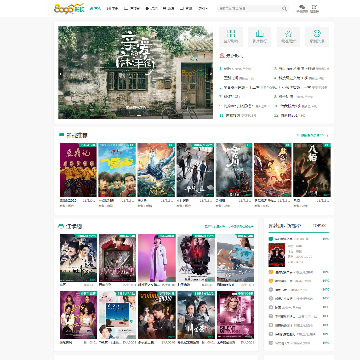Switch to the right-hand tab in the ranking sidebar
Viewport: 360px width, 360px height.
coord(319,226)
